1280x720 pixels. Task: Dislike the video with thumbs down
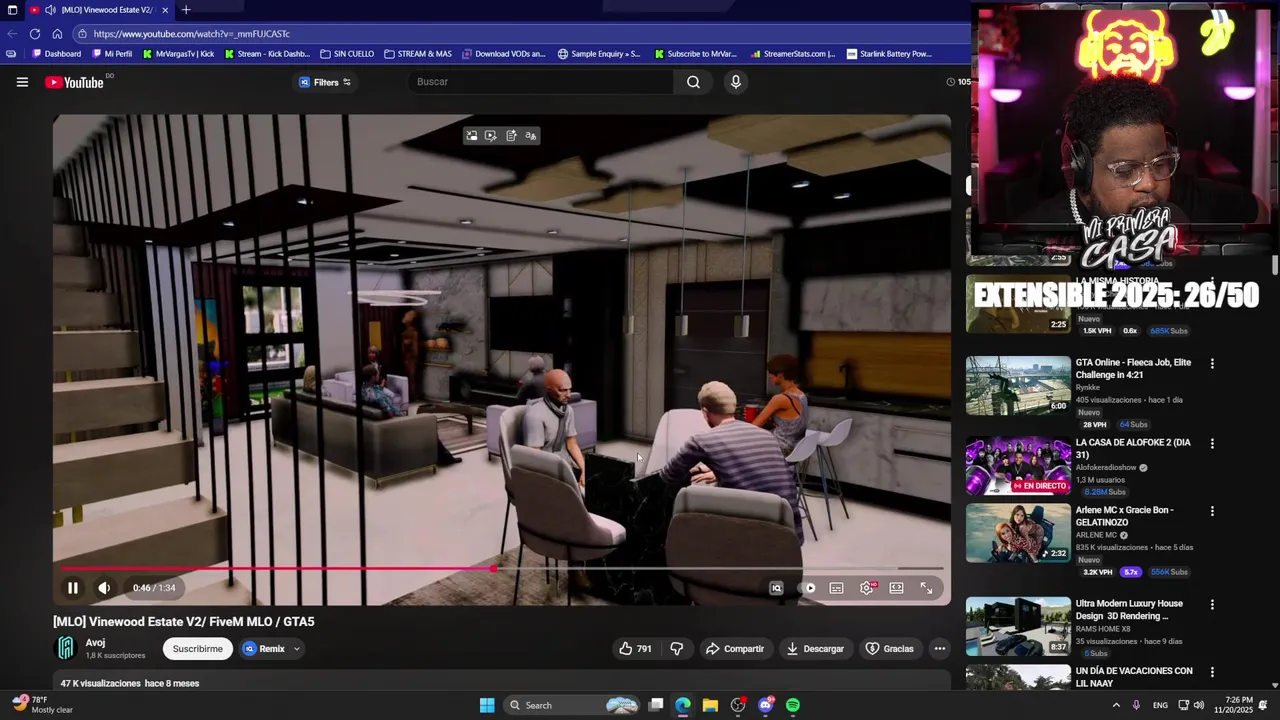tap(677, 649)
